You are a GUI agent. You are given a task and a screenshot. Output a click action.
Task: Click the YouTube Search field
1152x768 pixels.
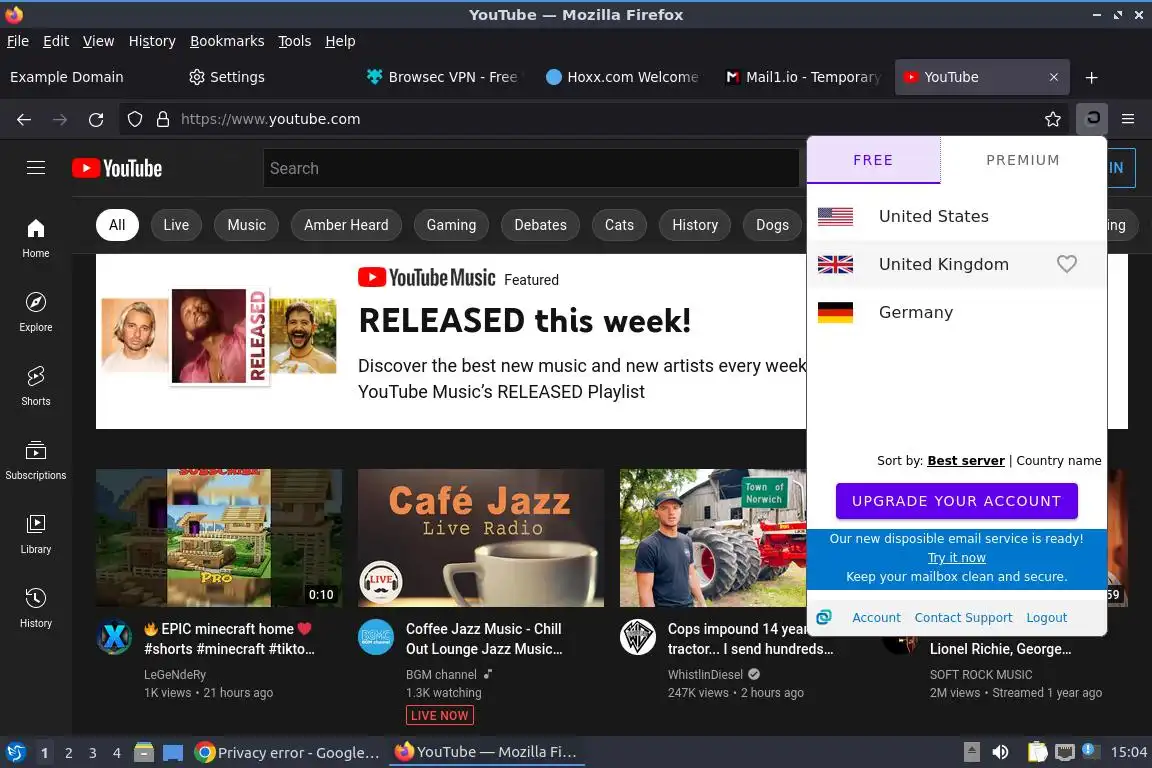point(531,168)
